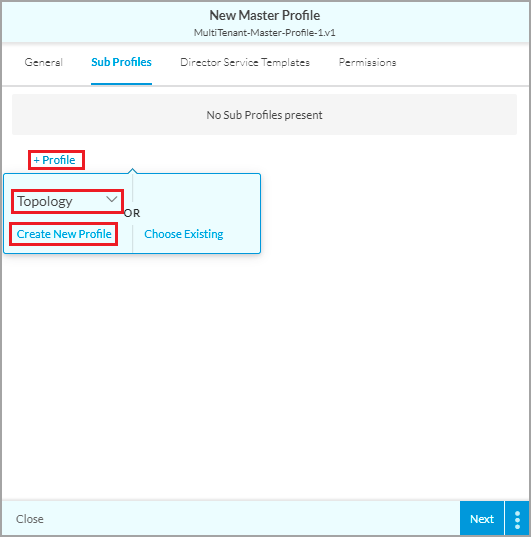The height and width of the screenshot is (537, 531).
Task: Choose the Choose Existing option
Action: tap(184, 234)
